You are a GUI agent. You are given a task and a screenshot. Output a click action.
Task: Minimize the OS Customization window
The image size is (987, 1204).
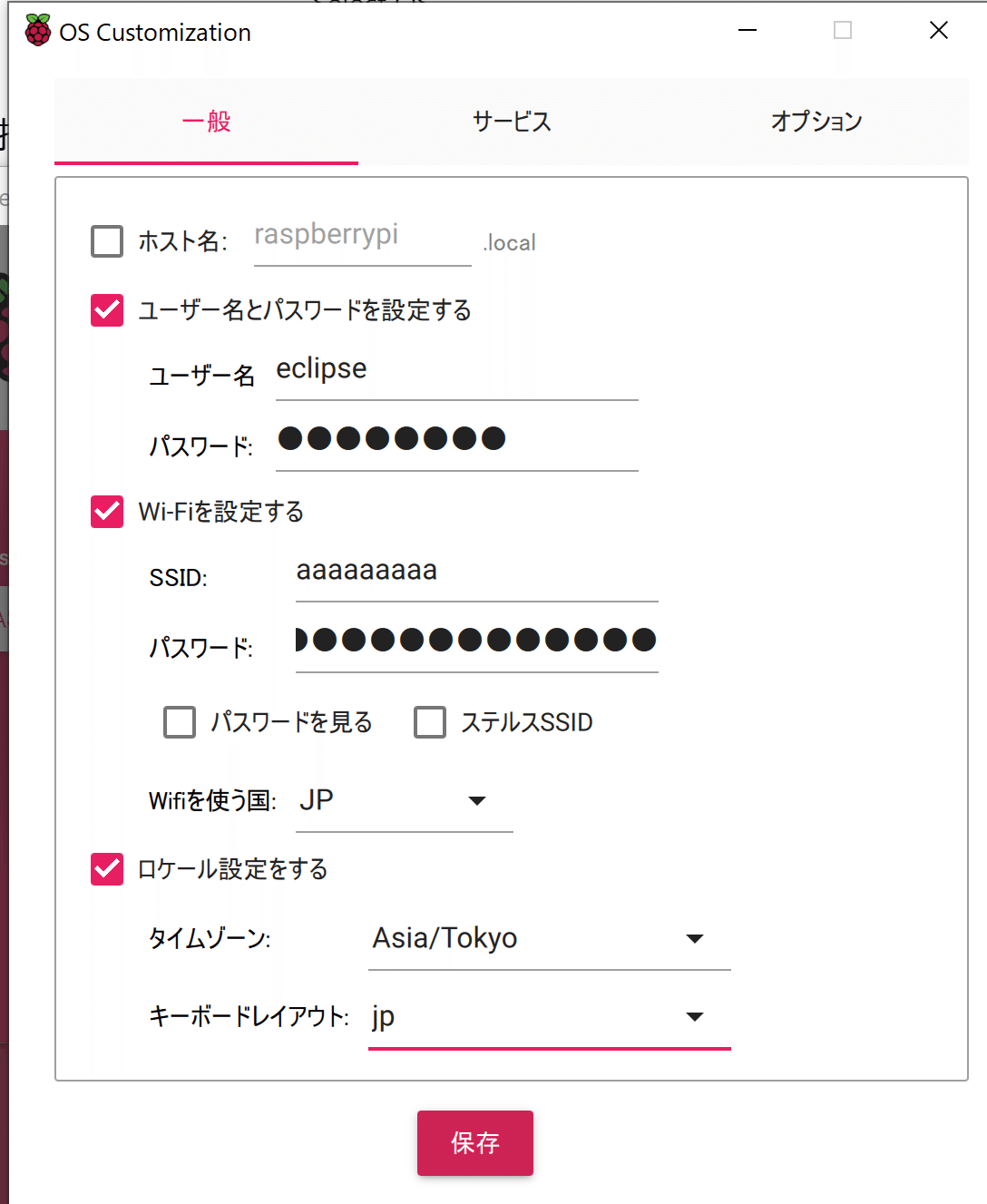pyautogui.click(x=748, y=31)
